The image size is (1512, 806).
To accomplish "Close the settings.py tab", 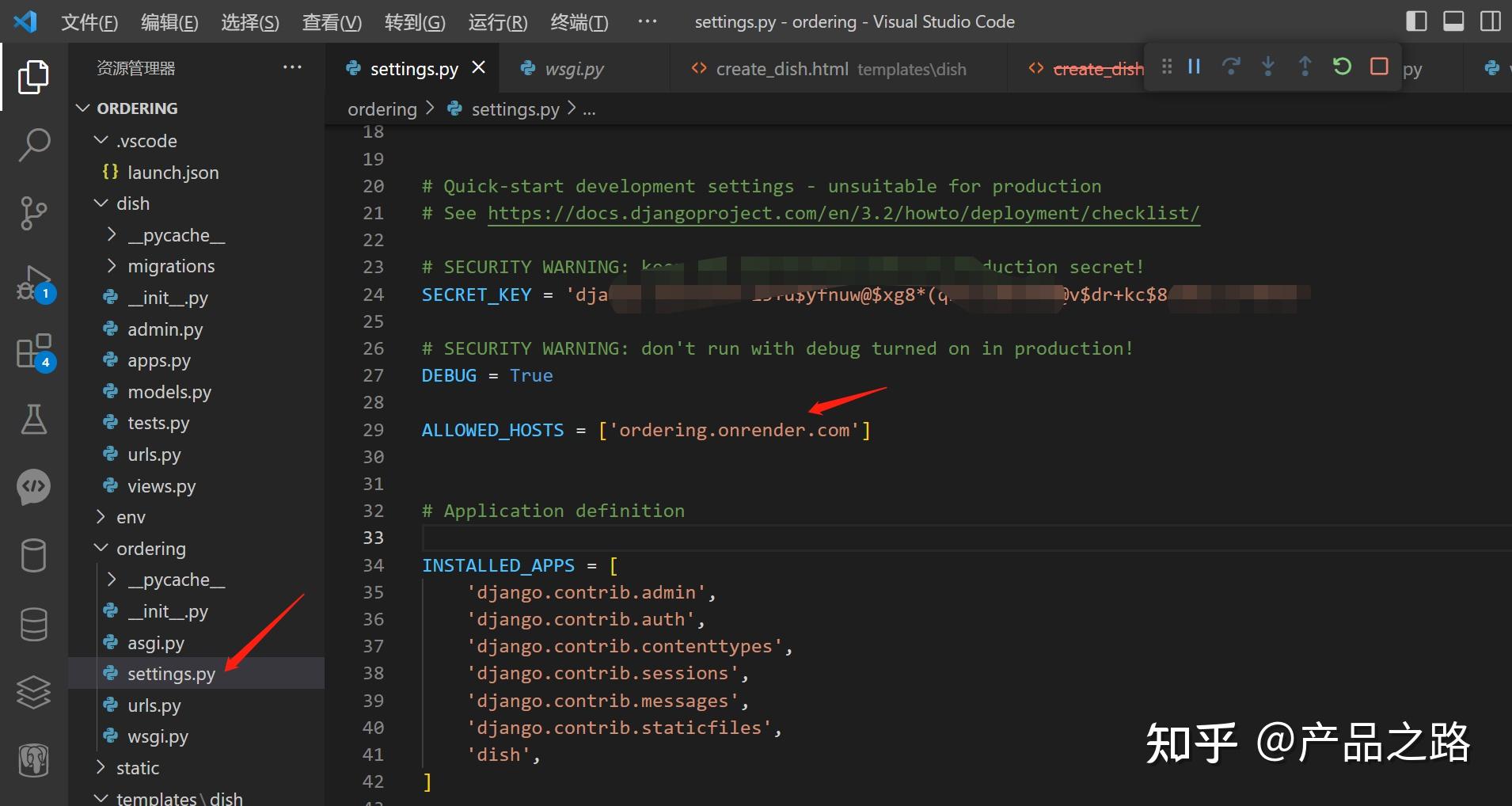I will (479, 68).
